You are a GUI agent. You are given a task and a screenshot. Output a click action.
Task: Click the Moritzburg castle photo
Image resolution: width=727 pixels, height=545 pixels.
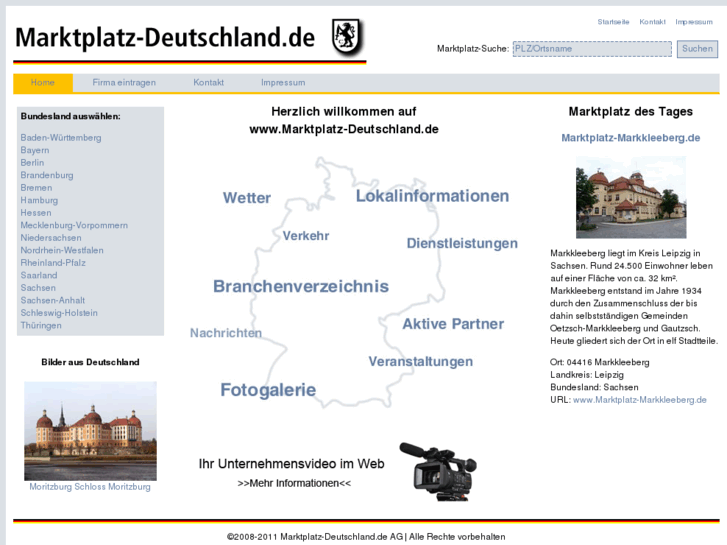click(x=90, y=431)
